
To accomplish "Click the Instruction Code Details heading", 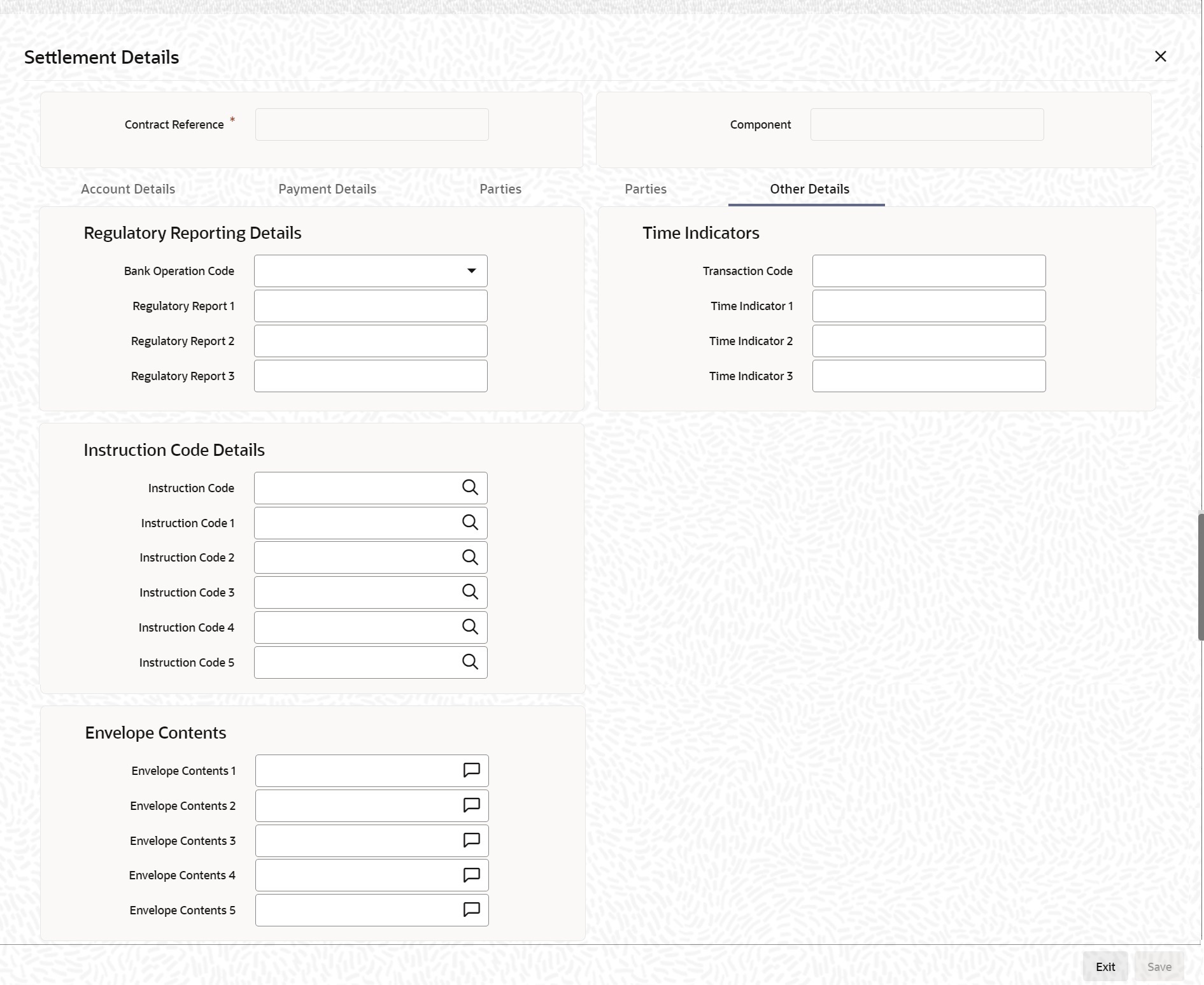I will [x=174, y=450].
